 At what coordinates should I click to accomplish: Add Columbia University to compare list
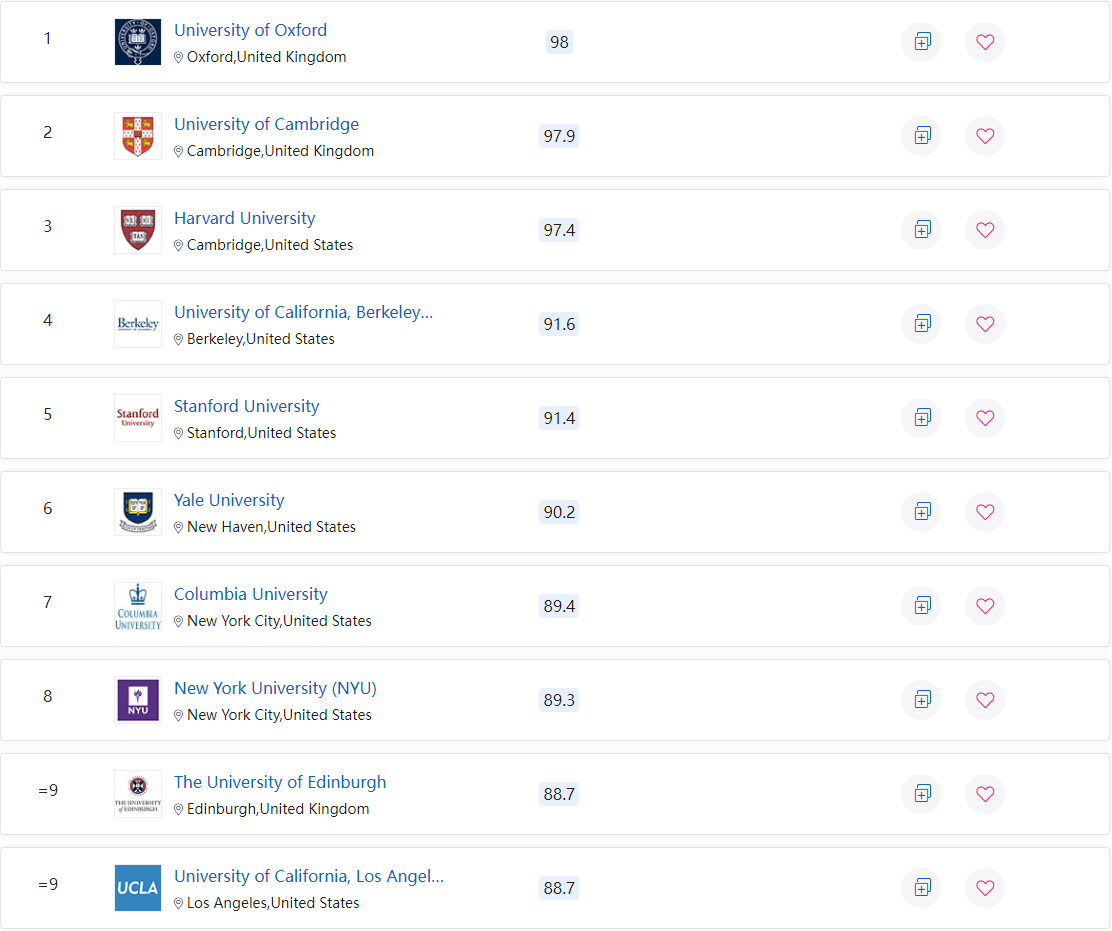tap(921, 606)
